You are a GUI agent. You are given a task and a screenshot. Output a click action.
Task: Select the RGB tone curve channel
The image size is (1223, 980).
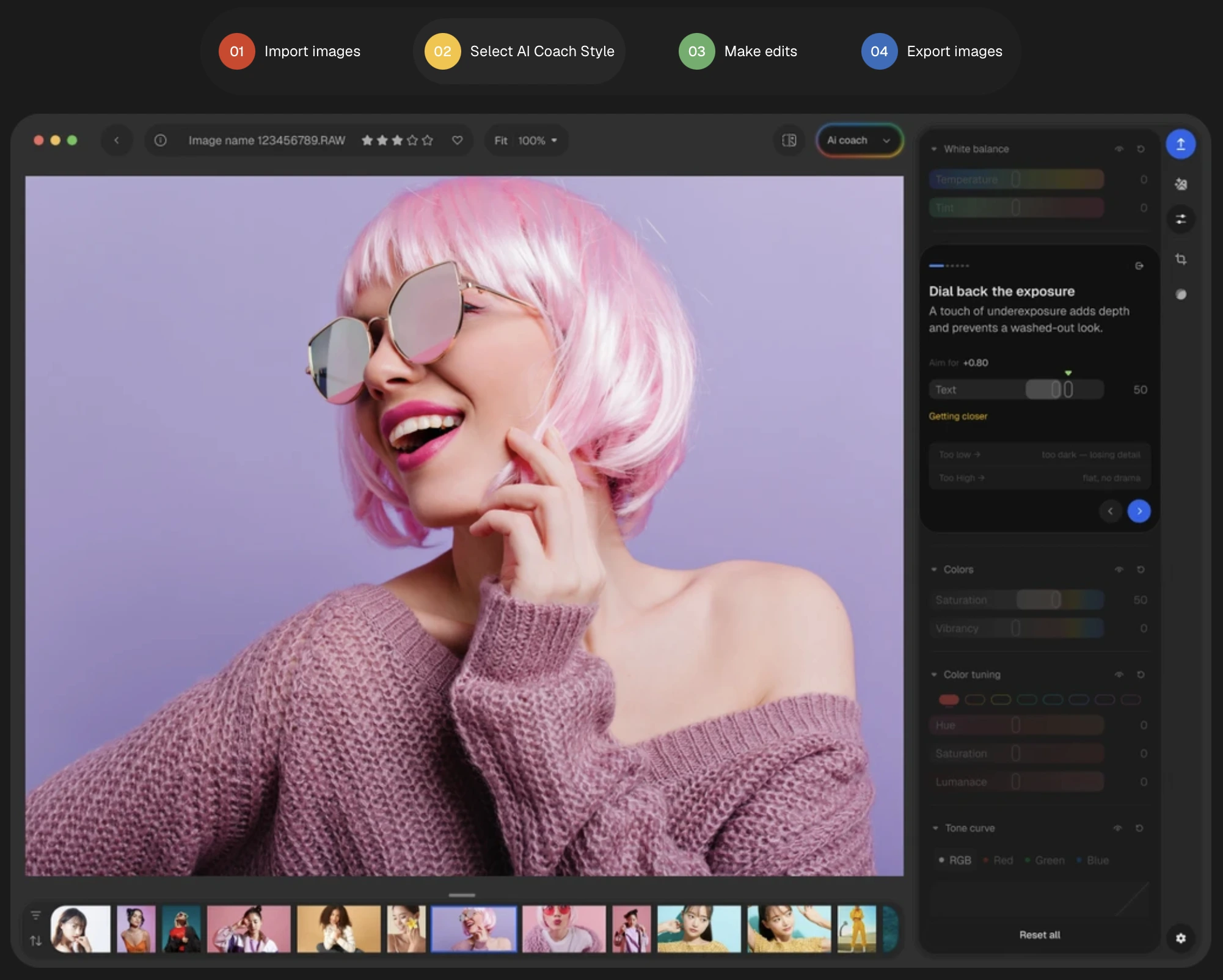click(x=955, y=860)
